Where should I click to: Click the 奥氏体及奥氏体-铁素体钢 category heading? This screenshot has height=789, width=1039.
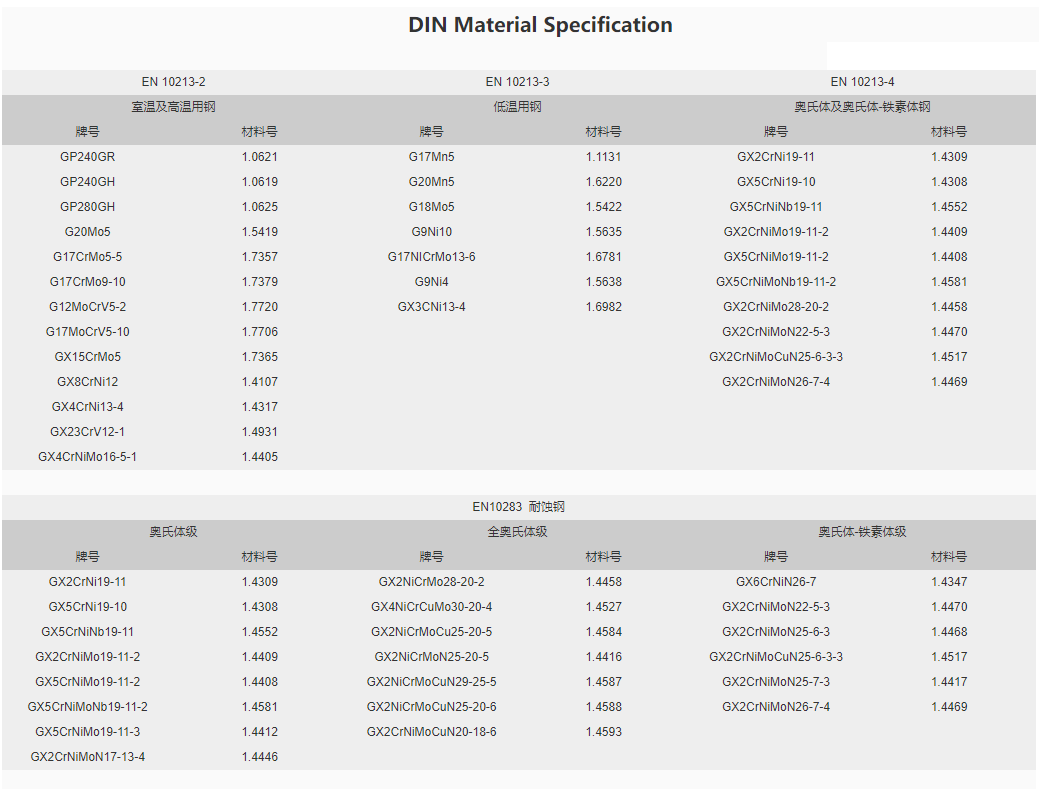(x=862, y=107)
